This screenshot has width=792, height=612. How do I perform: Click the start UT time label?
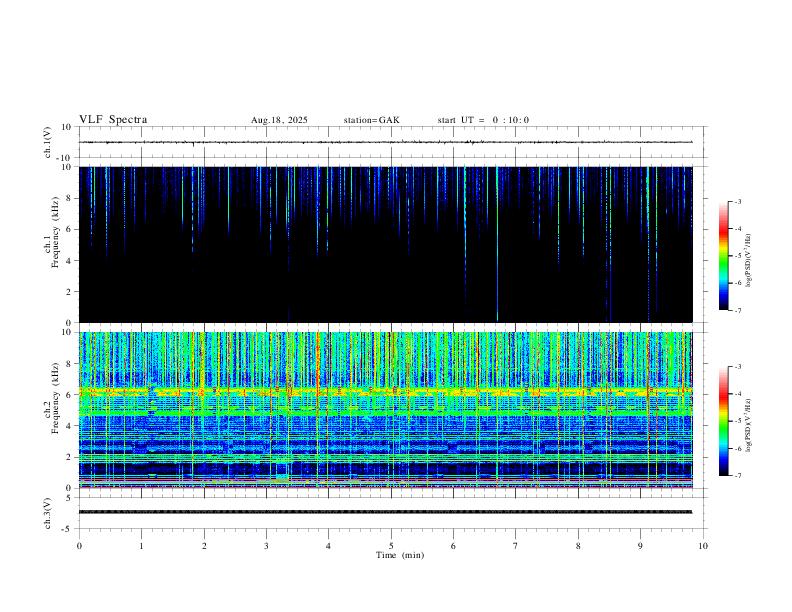coord(483,120)
